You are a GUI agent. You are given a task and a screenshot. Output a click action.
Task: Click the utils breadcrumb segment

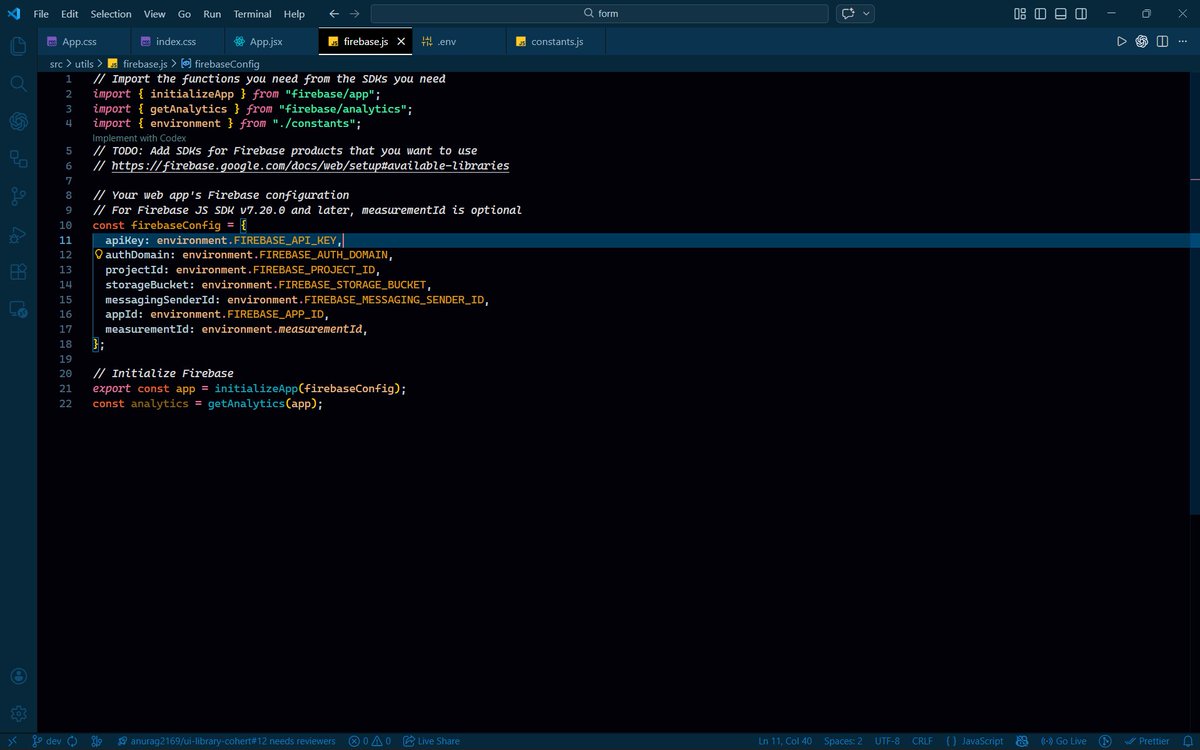tap(84, 64)
